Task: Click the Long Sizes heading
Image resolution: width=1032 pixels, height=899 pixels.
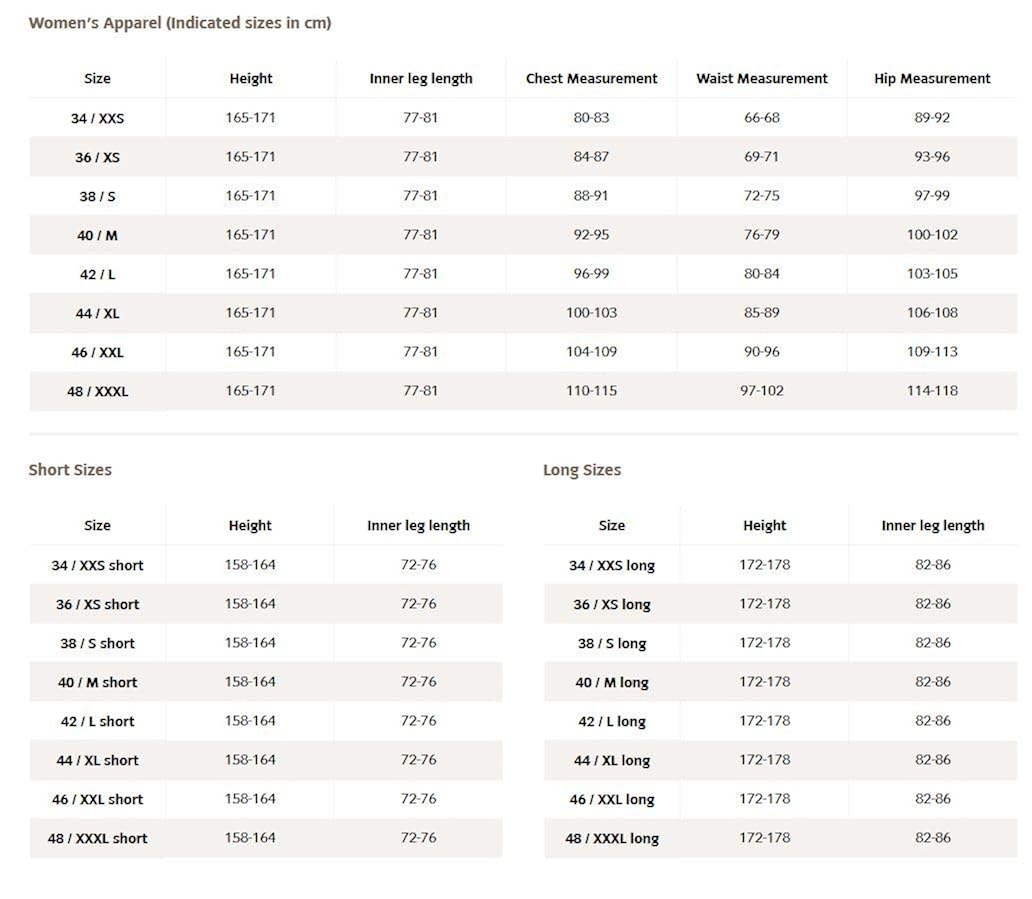Action: point(582,470)
